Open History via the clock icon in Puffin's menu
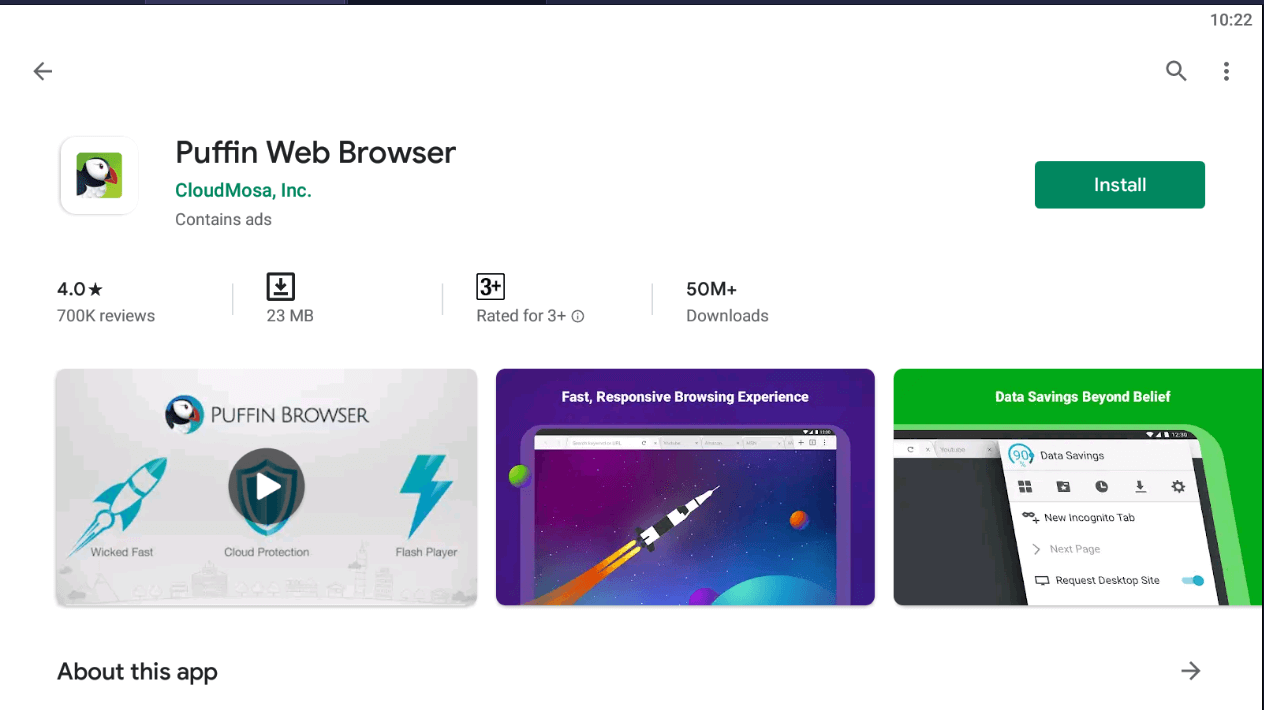1264x710 pixels. click(x=1101, y=487)
